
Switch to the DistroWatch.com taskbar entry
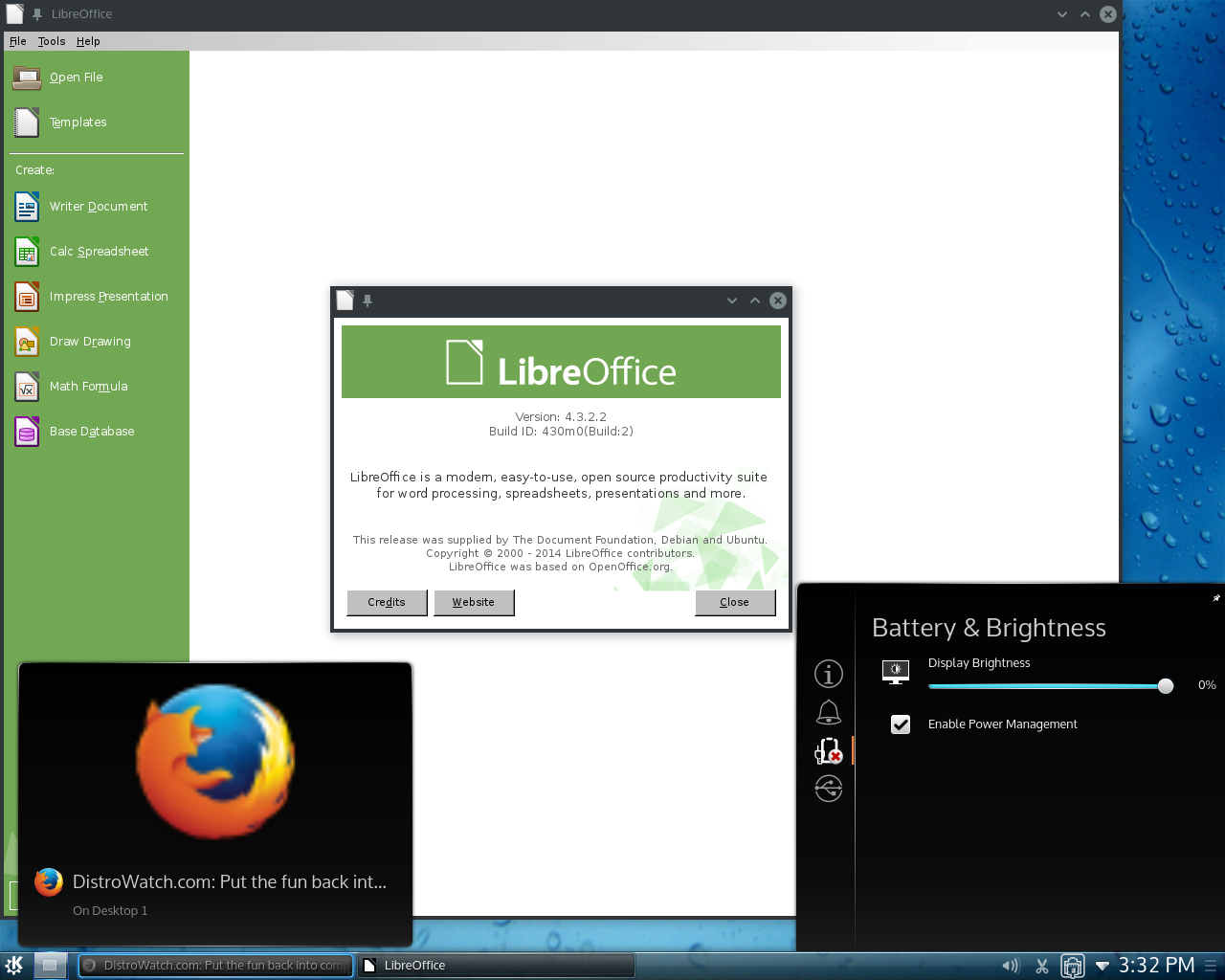click(x=215, y=966)
